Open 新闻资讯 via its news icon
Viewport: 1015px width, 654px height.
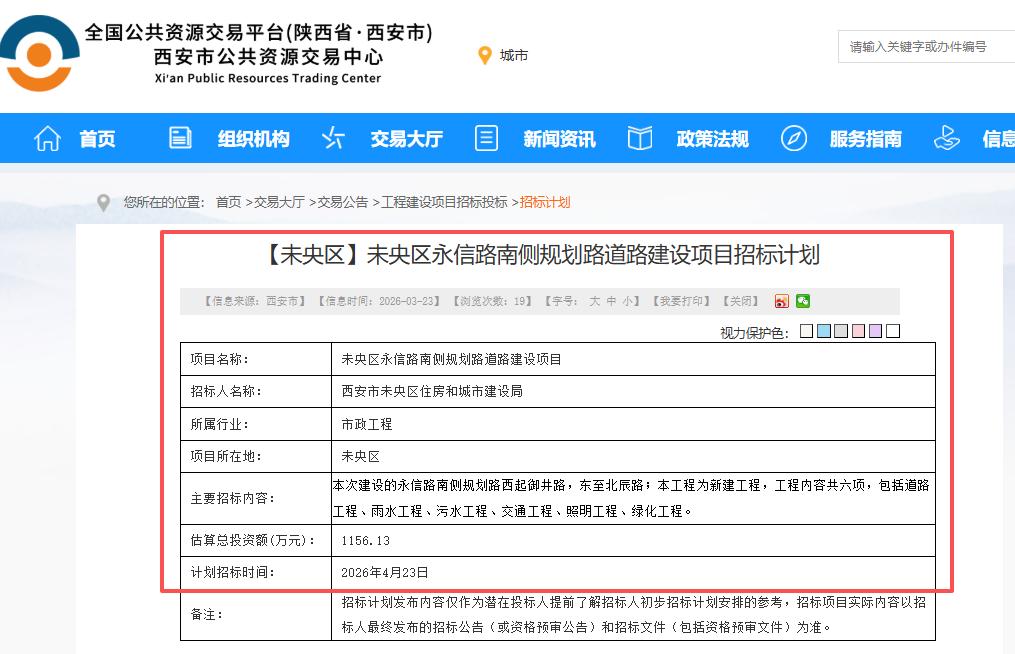point(486,138)
